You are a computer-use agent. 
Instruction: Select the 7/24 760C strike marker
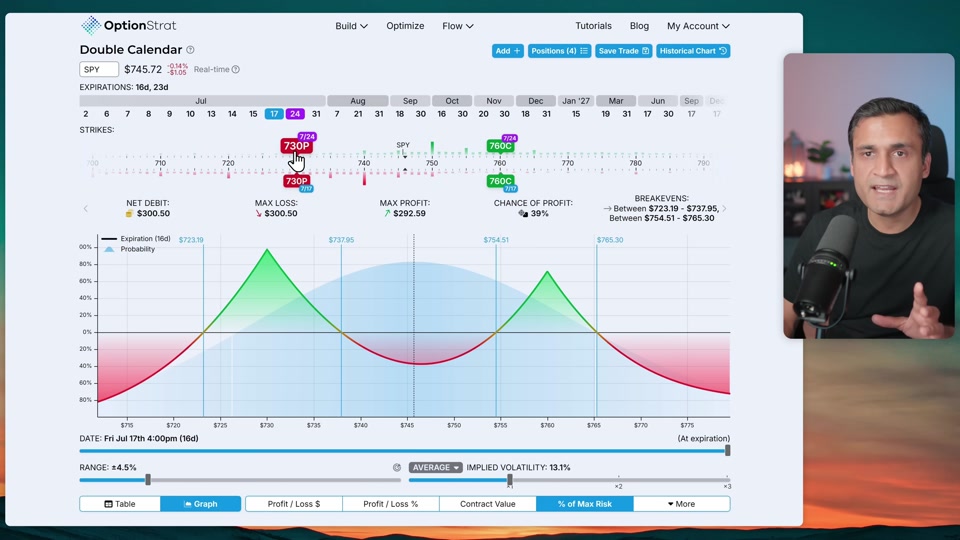coord(500,146)
